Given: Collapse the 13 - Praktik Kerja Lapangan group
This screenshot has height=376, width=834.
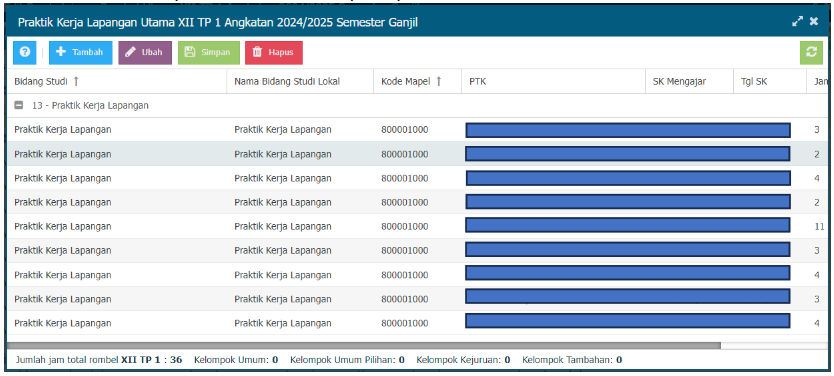Looking at the screenshot, I should coord(19,105).
